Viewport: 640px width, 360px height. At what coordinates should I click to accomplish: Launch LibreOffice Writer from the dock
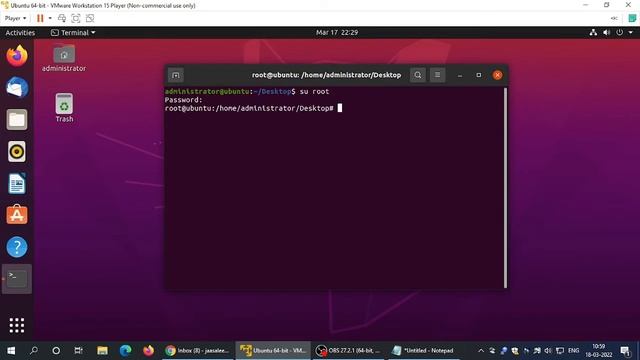(x=17, y=183)
